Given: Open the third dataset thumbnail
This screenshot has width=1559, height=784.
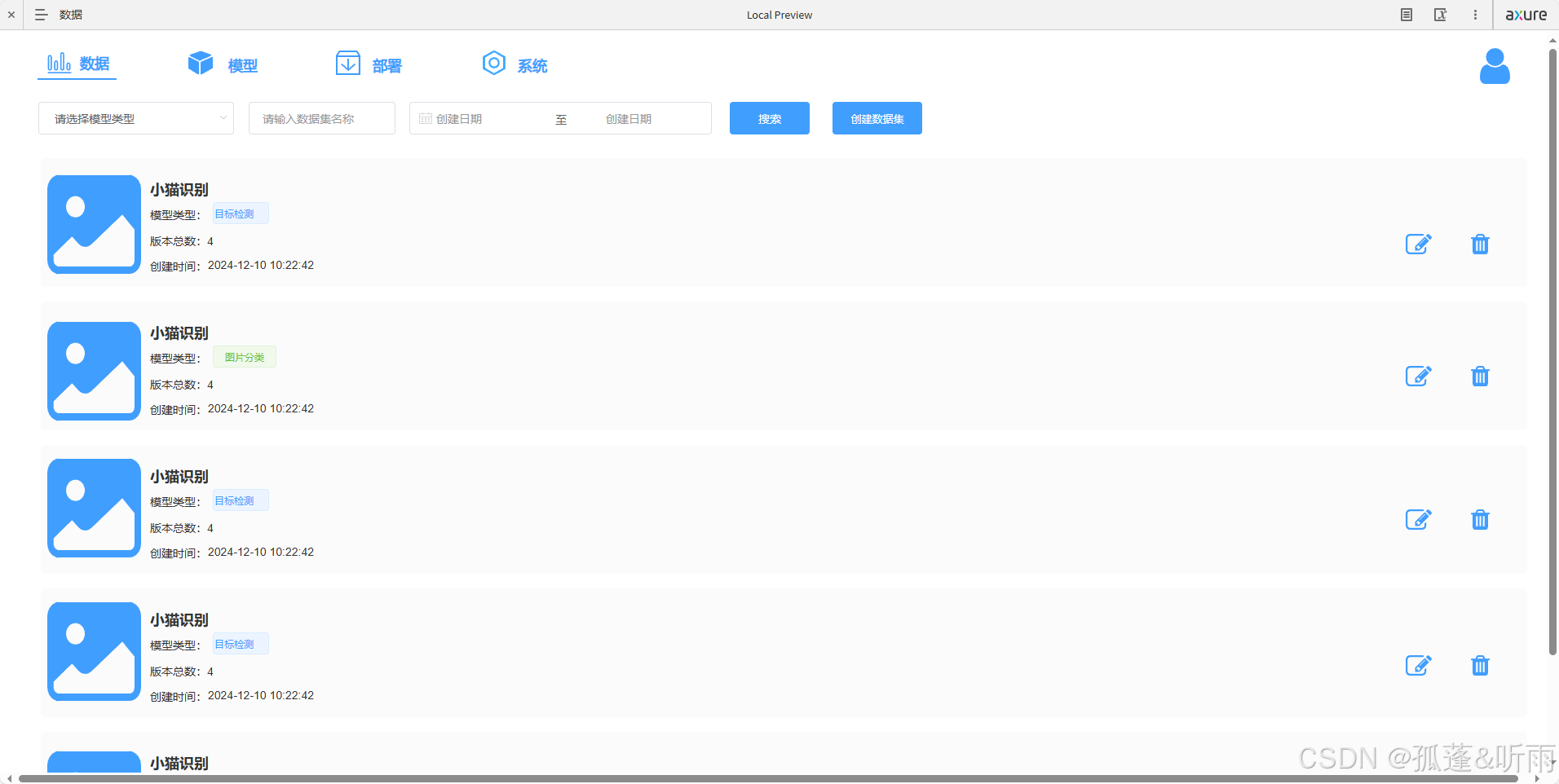Looking at the screenshot, I should tap(94, 508).
